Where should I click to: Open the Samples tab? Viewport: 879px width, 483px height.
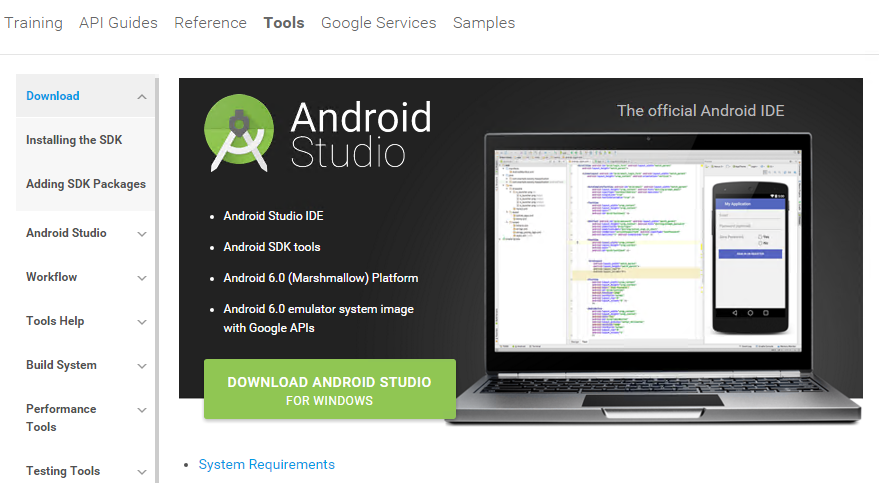click(x=484, y=22)
